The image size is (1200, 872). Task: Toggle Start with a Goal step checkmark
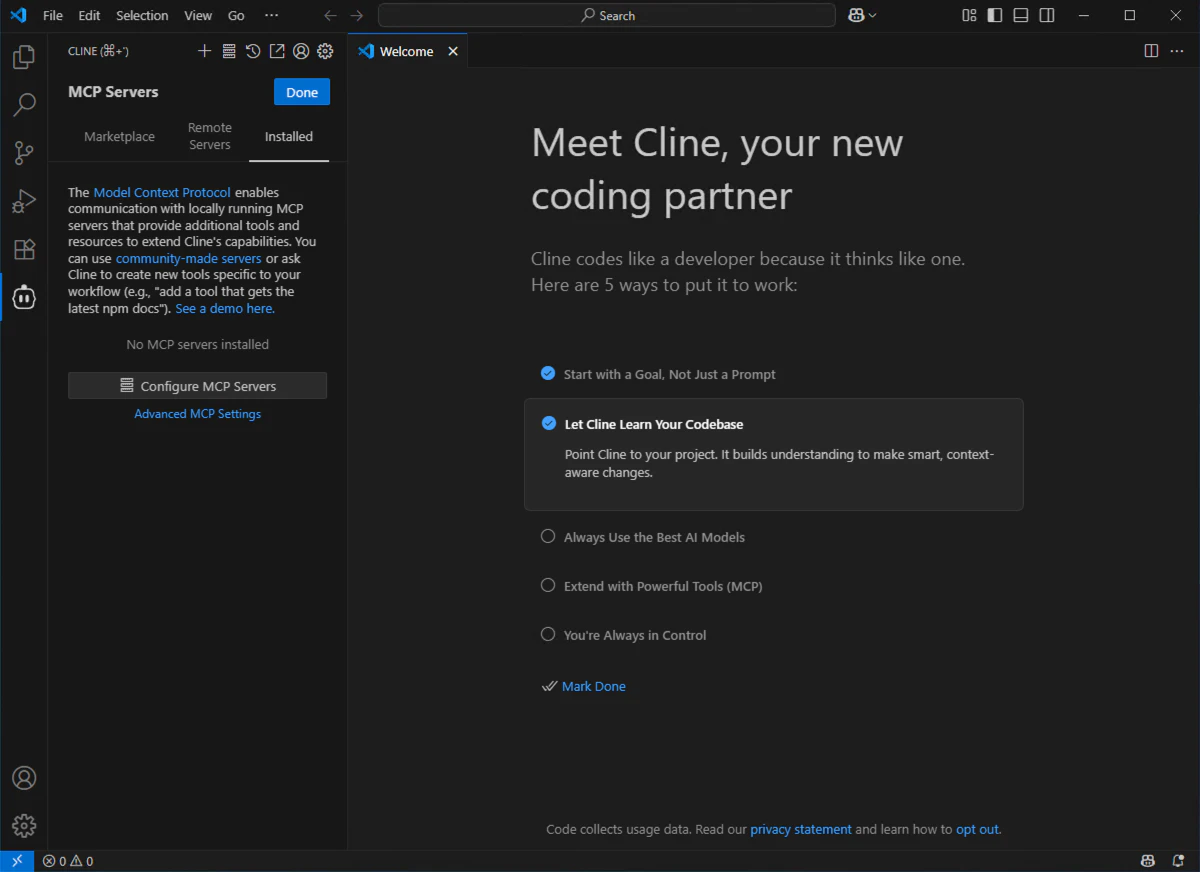[548, 373]
